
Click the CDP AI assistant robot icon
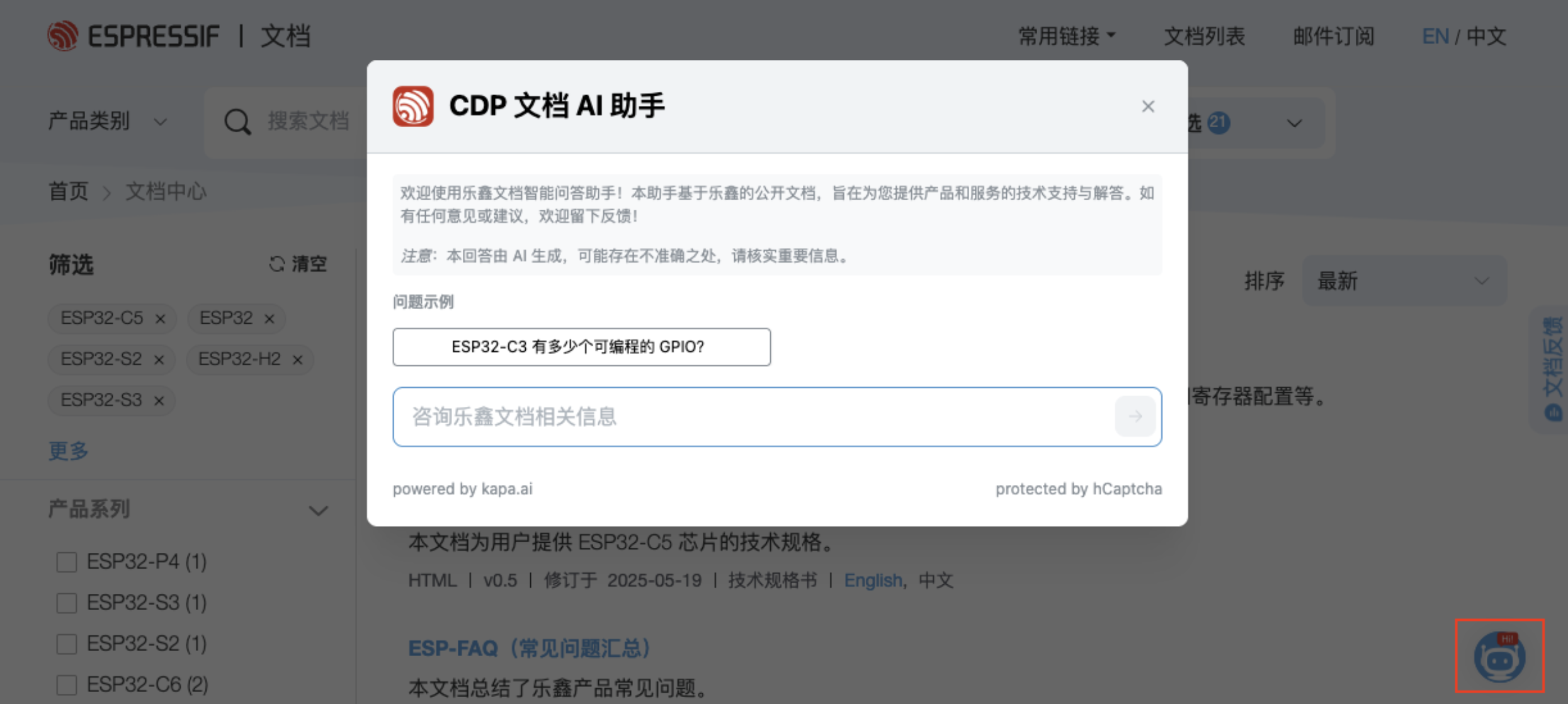tap(1500, 656)
